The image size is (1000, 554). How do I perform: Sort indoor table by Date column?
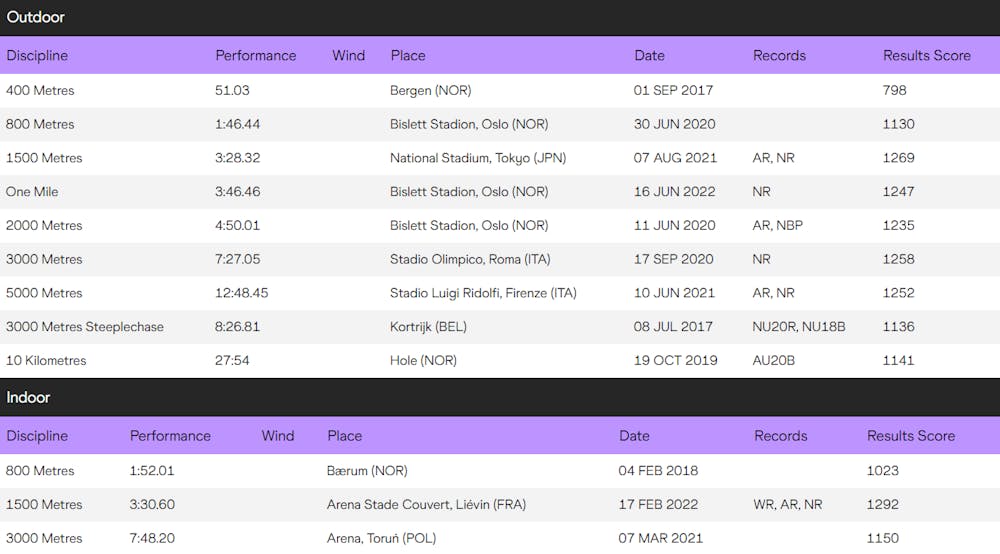pyautogui.click(x=634, y=435)
